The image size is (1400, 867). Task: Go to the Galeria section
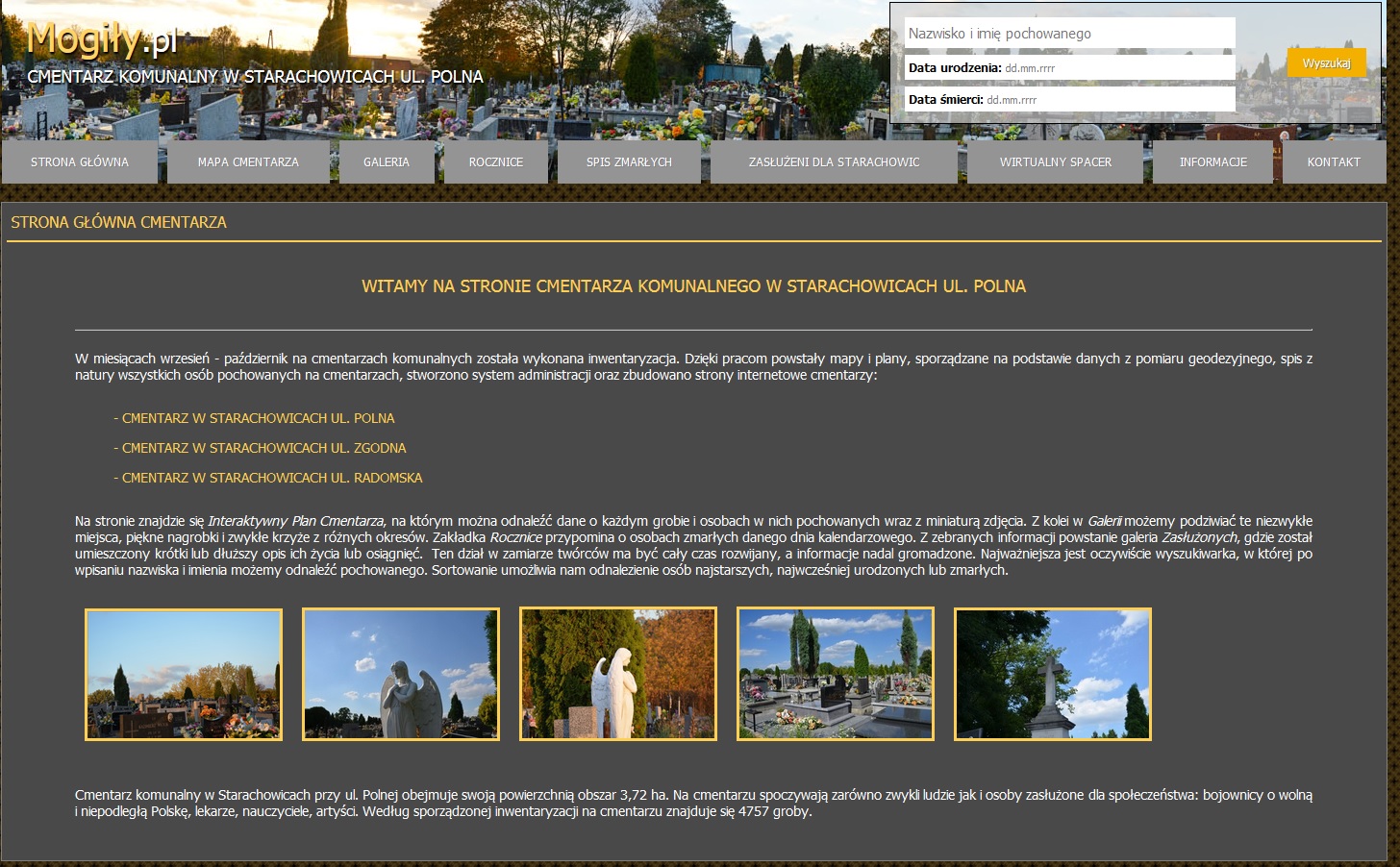click(387, 162)
